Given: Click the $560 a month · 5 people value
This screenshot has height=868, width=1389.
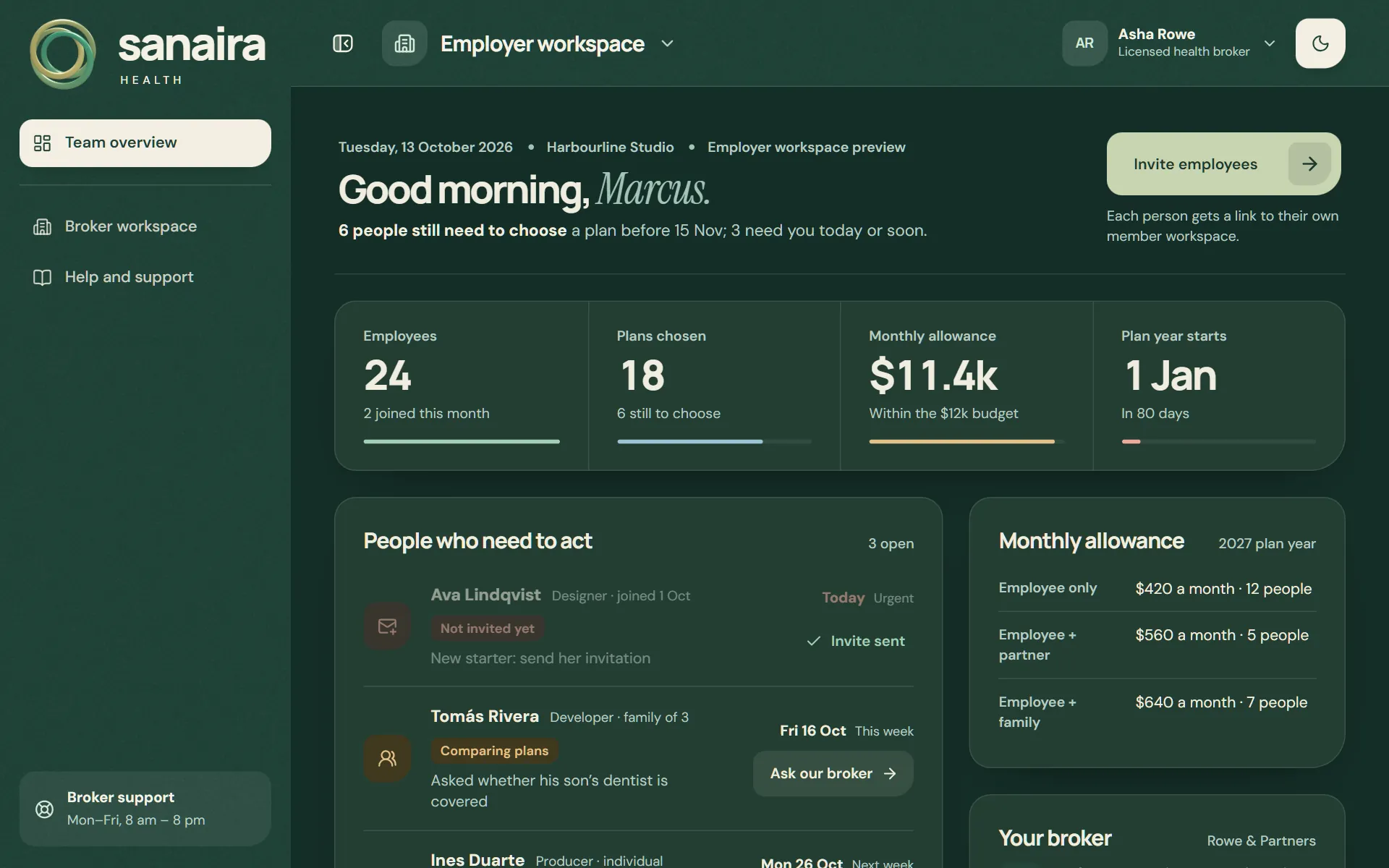Looking at the screenshot, I should tap(1222, 635).
